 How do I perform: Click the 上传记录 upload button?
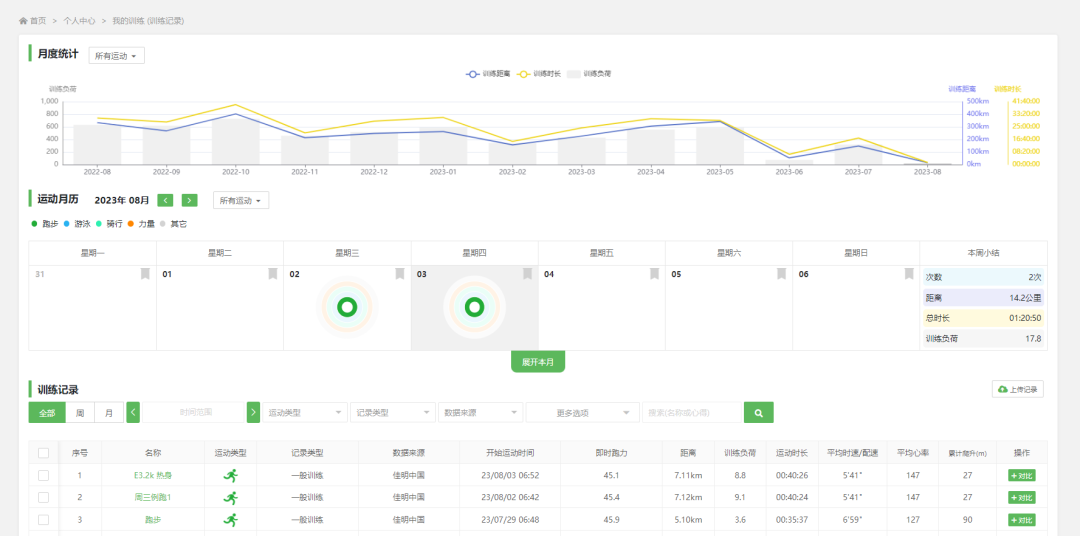pyautogui.click(x=1017, y=389)
